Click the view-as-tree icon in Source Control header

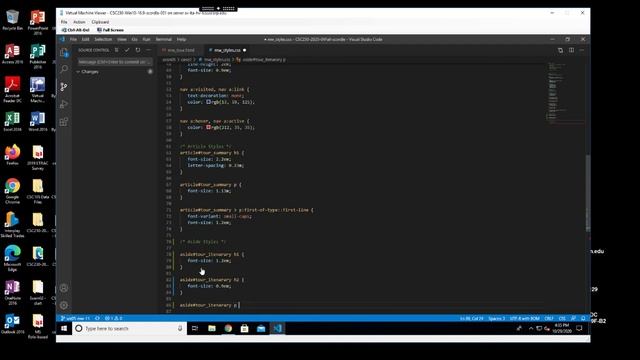[116, 50]
